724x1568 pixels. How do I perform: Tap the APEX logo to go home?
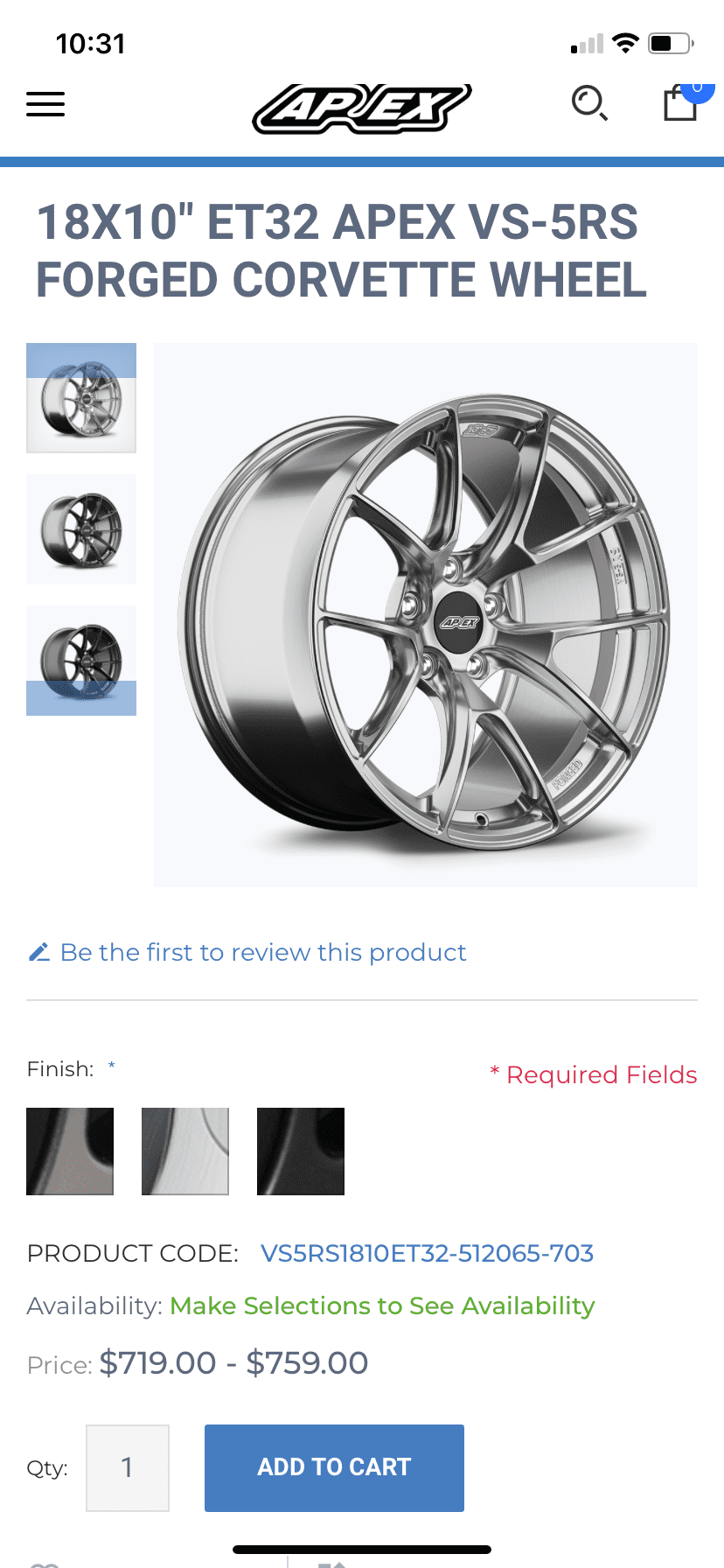(362, 108)
